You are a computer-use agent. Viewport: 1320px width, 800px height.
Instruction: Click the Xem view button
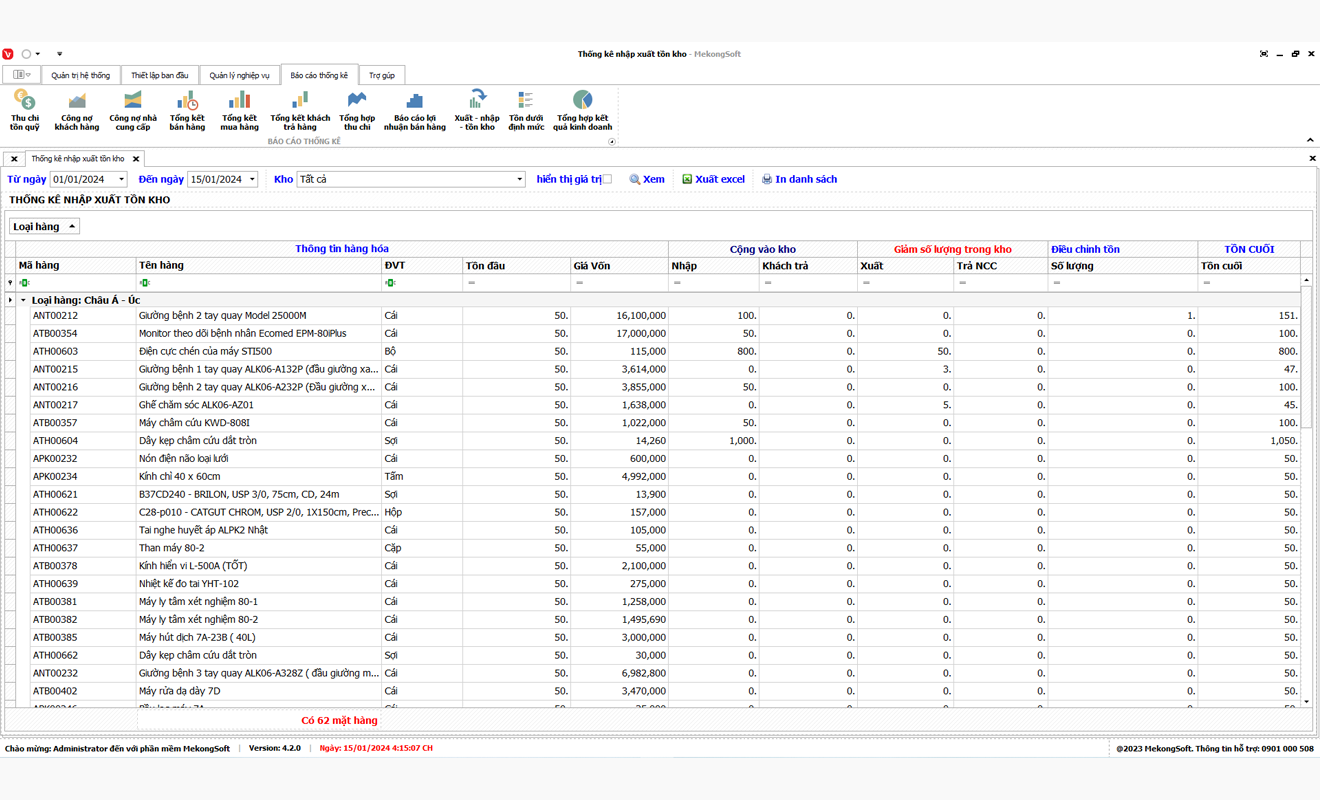pos(647,179)
